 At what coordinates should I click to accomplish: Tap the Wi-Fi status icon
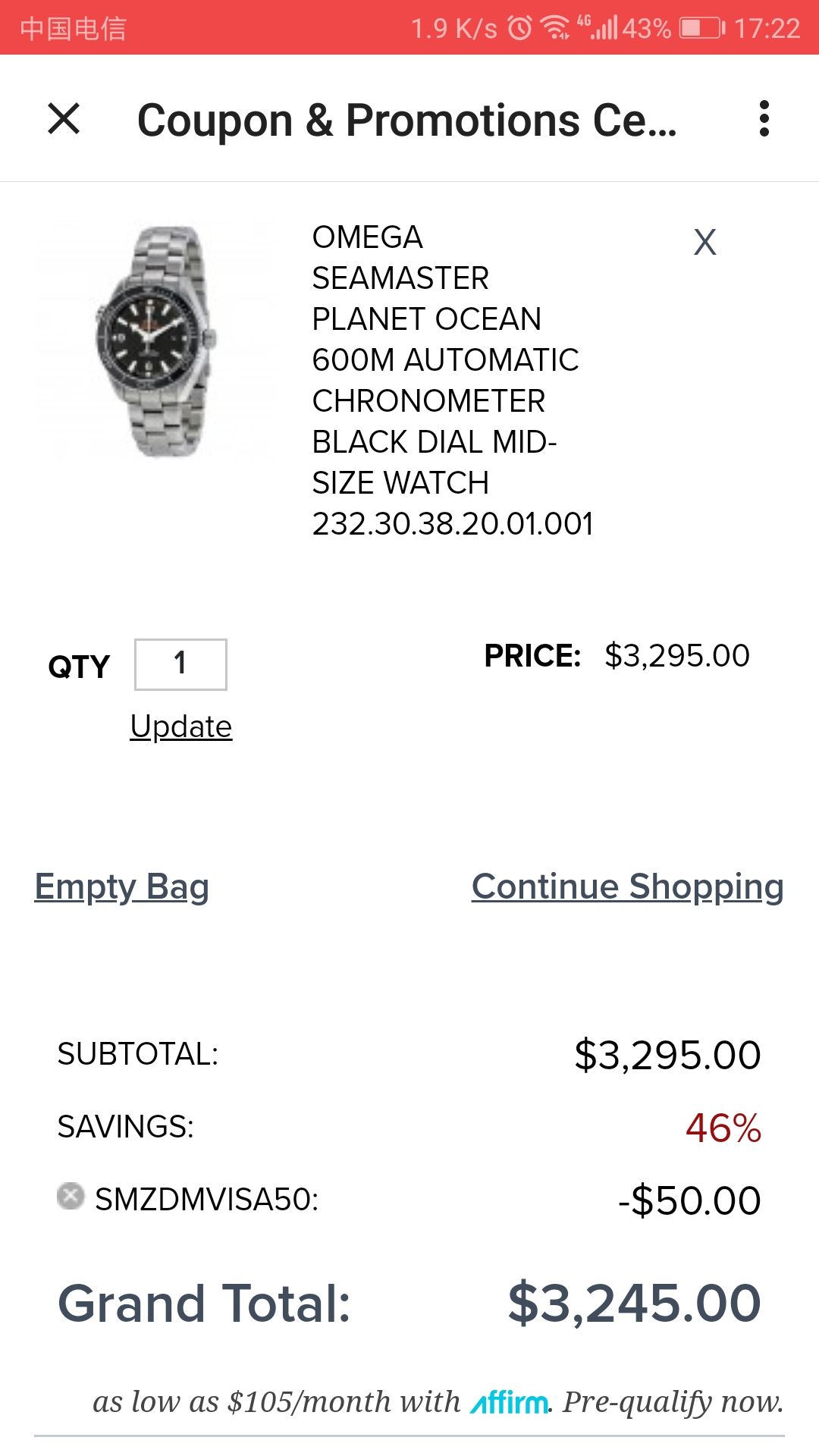tap(555, 28)
